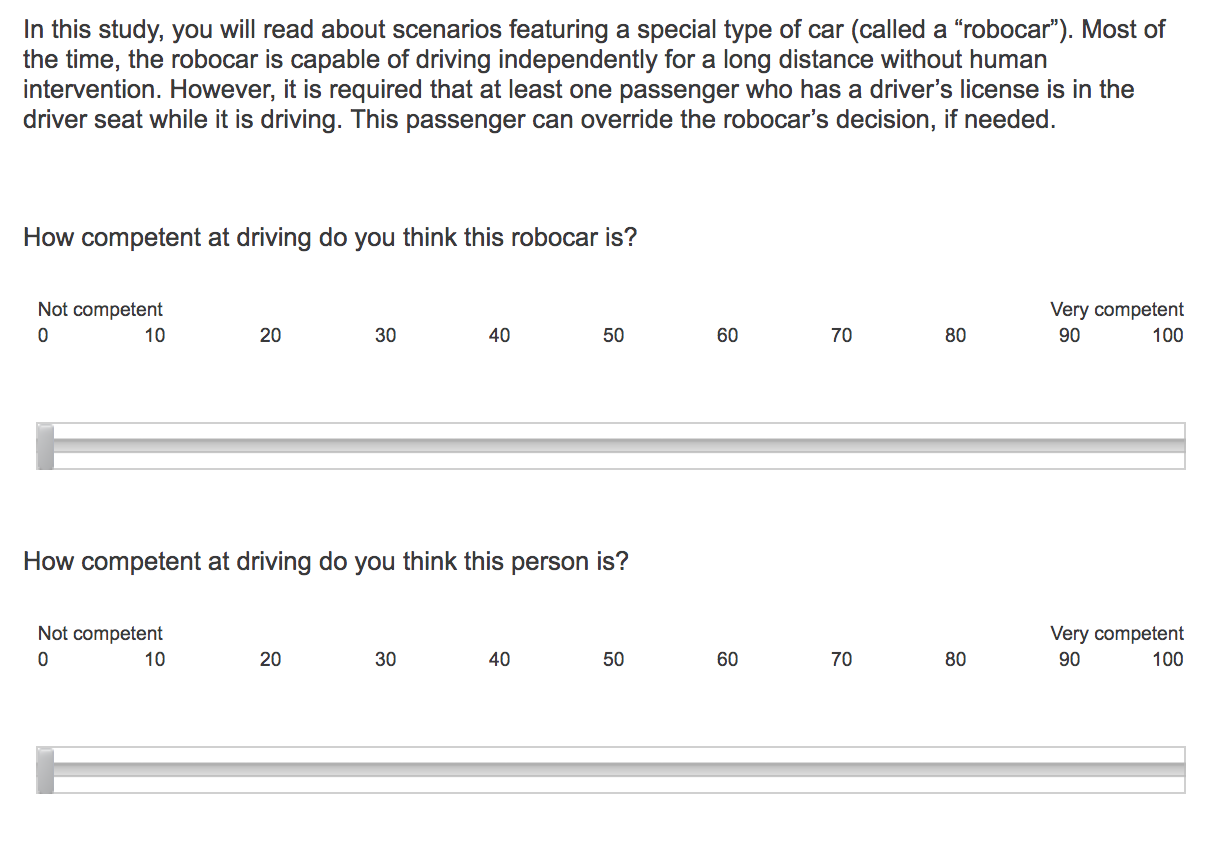Click robocar slider track below 70
1216x844 pixels.
(841, 446)
